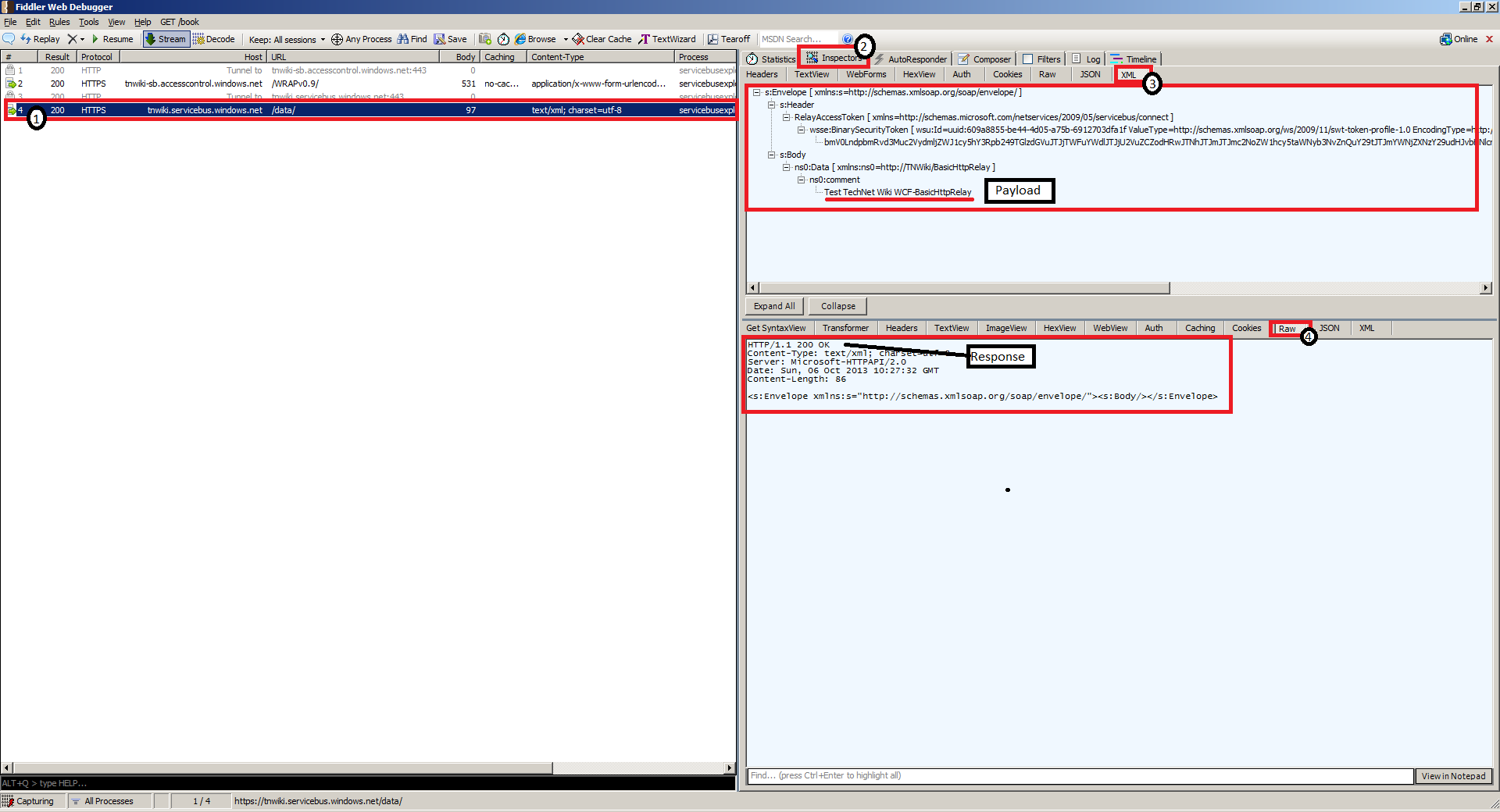Screen dimensions: 1500x812
Task: Open the Rules menu
Action: [x=59, y=22]
